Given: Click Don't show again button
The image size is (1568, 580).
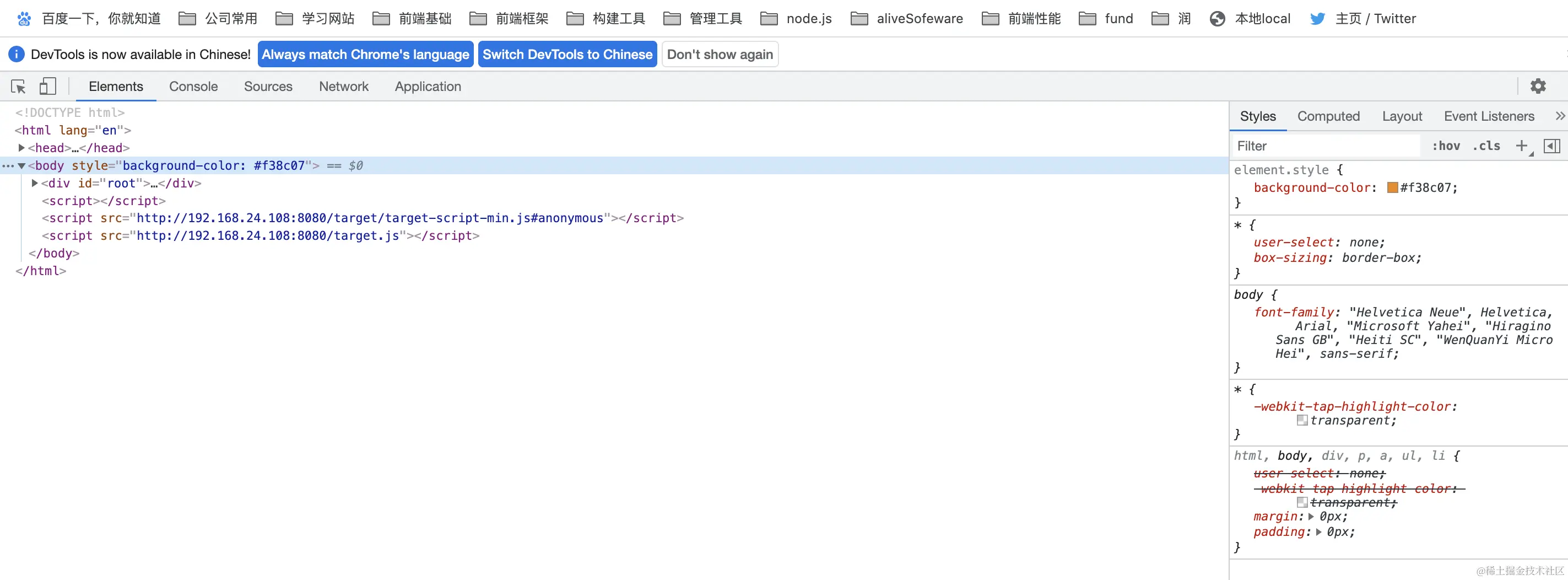Looking at the screenshot, I should coord(720,54).
